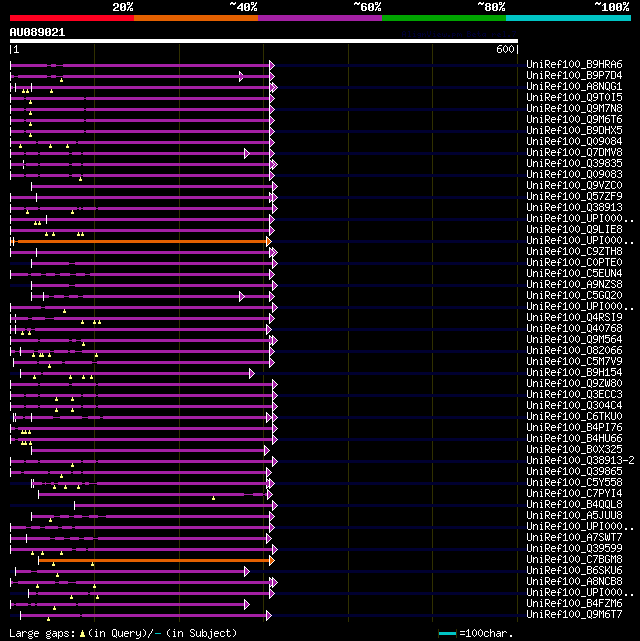Select the UniRef100_C7PYI4 label
The width and height of the screenshot is (640, 641).
click(x=574, y=493)
